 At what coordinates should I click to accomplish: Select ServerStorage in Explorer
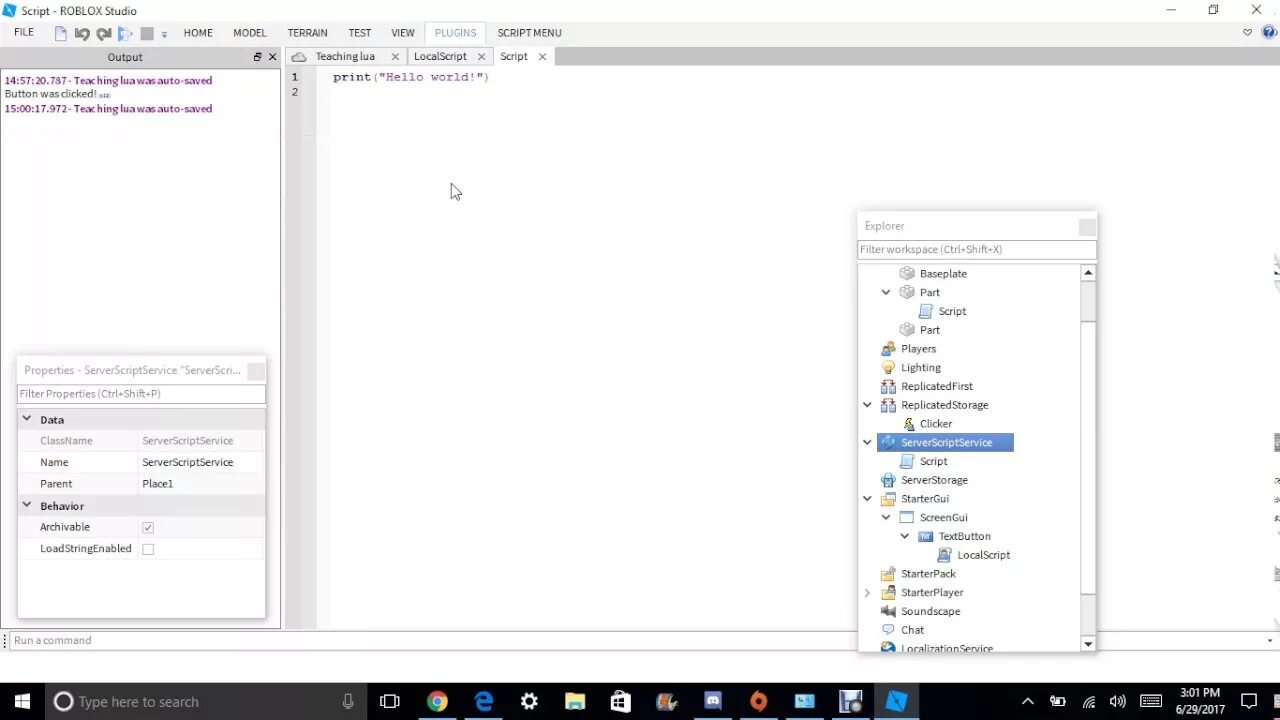pos(934,480)
